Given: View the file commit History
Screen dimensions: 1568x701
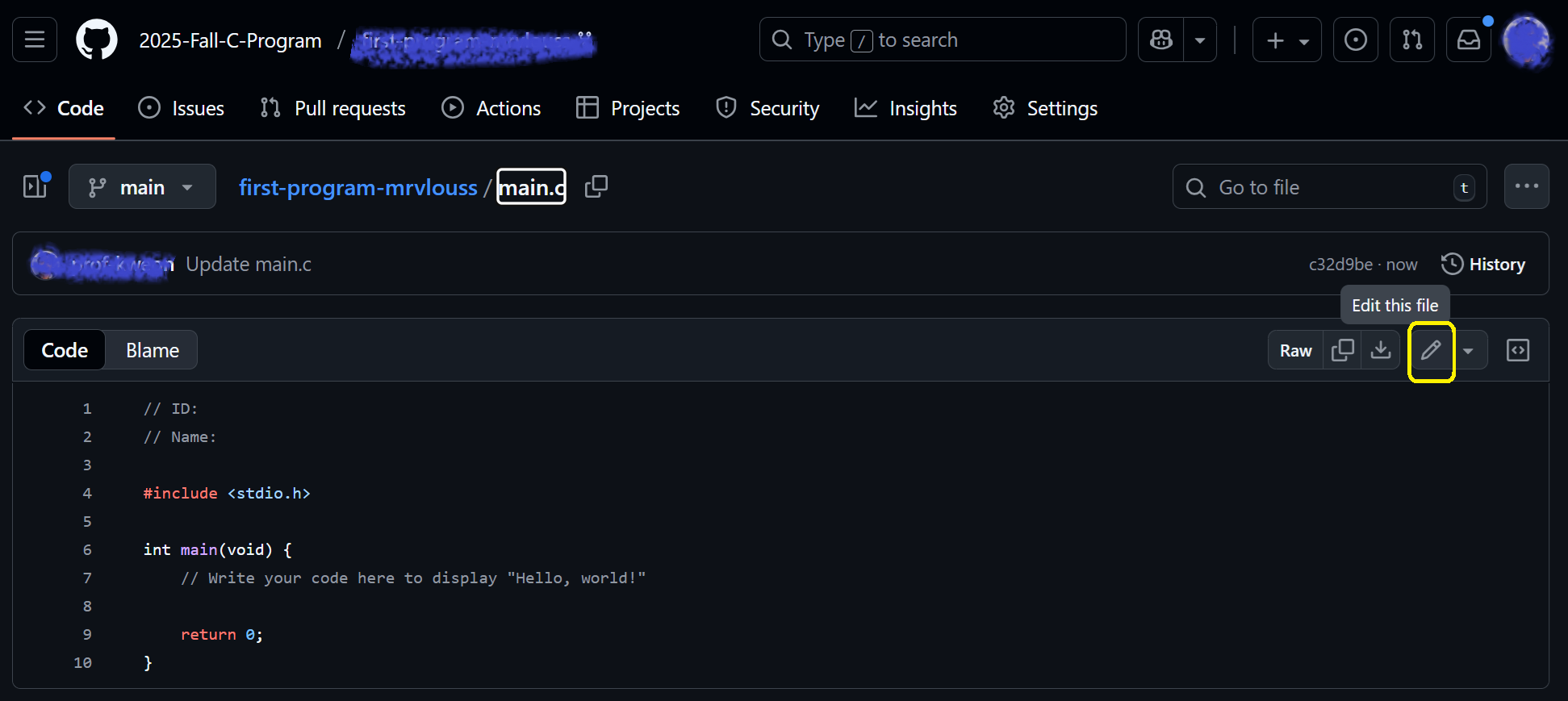Looking at the screenshot, I should 1483,264.
